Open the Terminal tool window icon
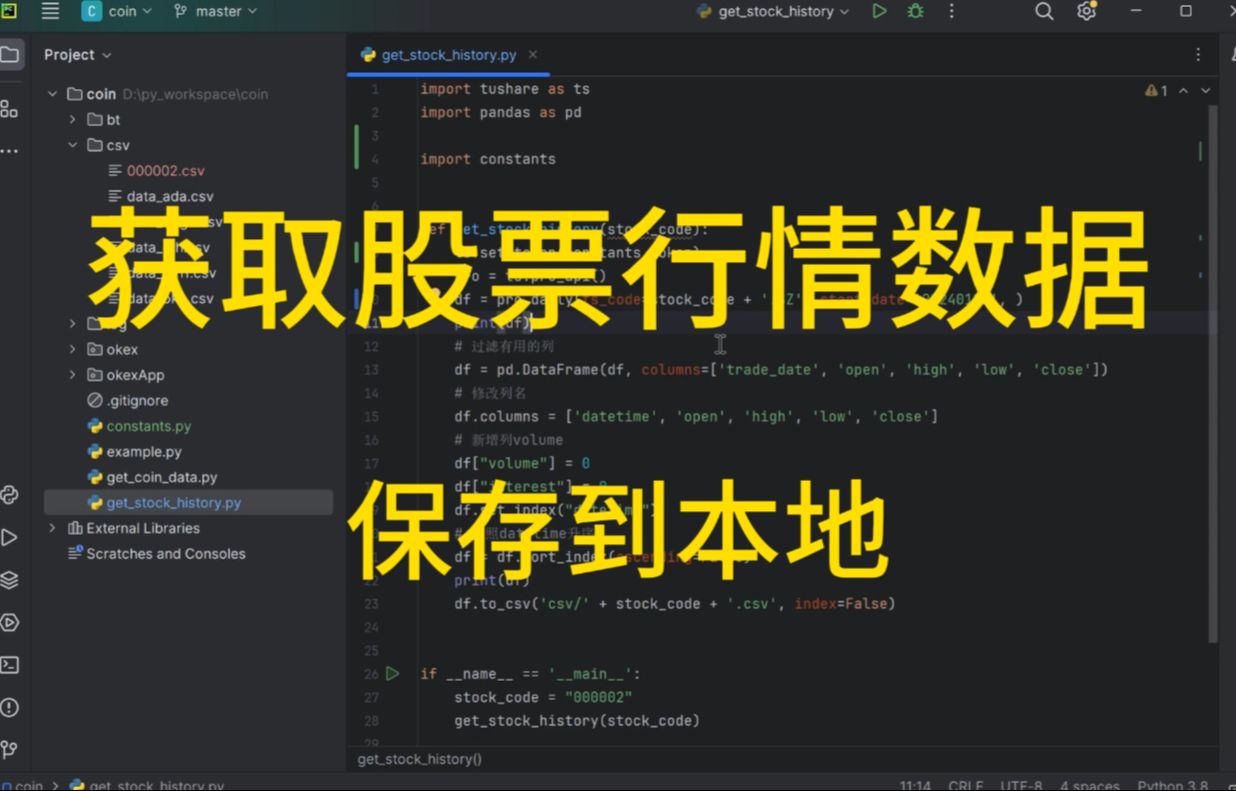The width and height of the screenshot is (1236, 791). click(13, 664)
